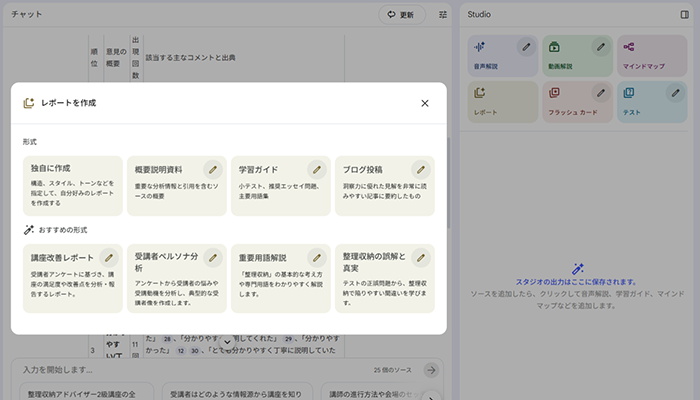Collapse the Studio panel
Viewport: 700px width, 400px height.
pos(684,15)
